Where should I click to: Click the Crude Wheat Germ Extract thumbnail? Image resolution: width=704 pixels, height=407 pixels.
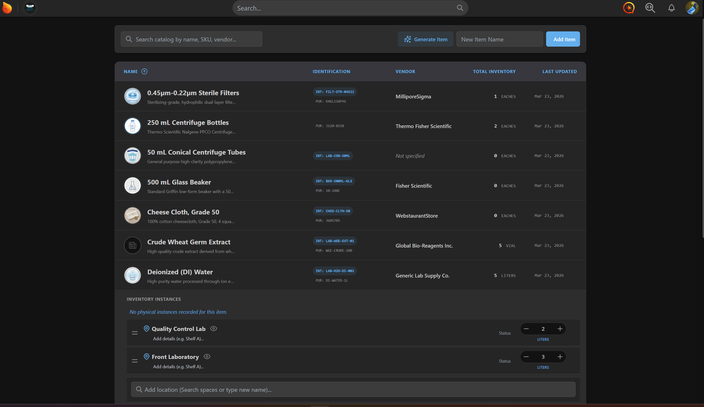(x=132, y=245)
